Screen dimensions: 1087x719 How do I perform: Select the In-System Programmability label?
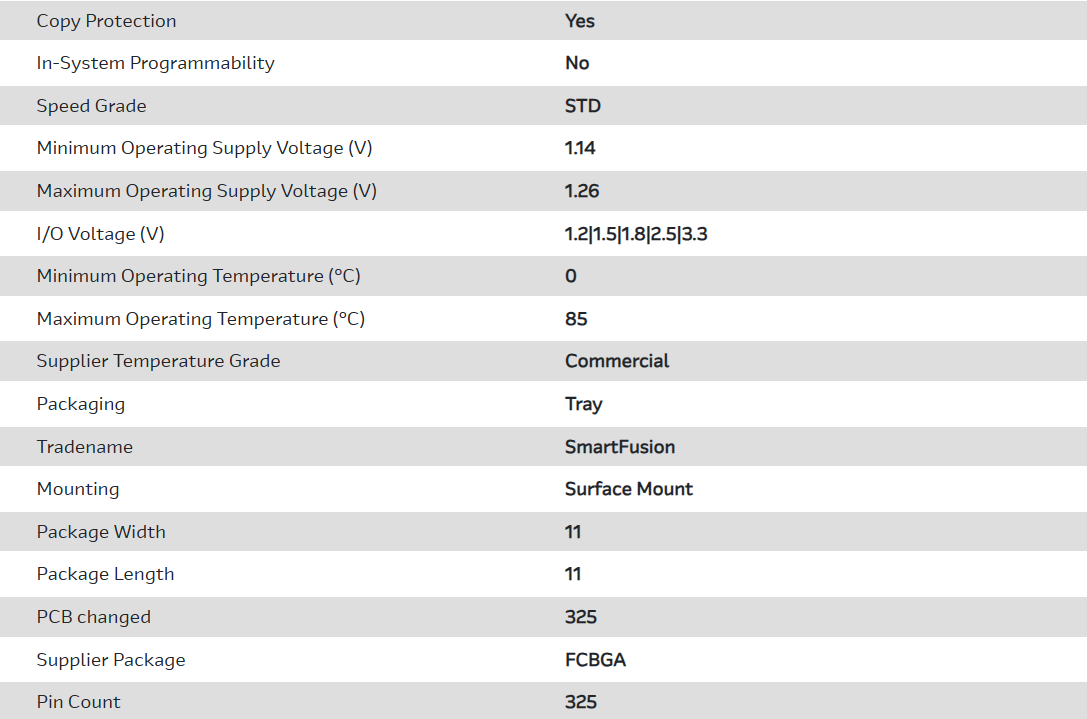coord(155,63)
